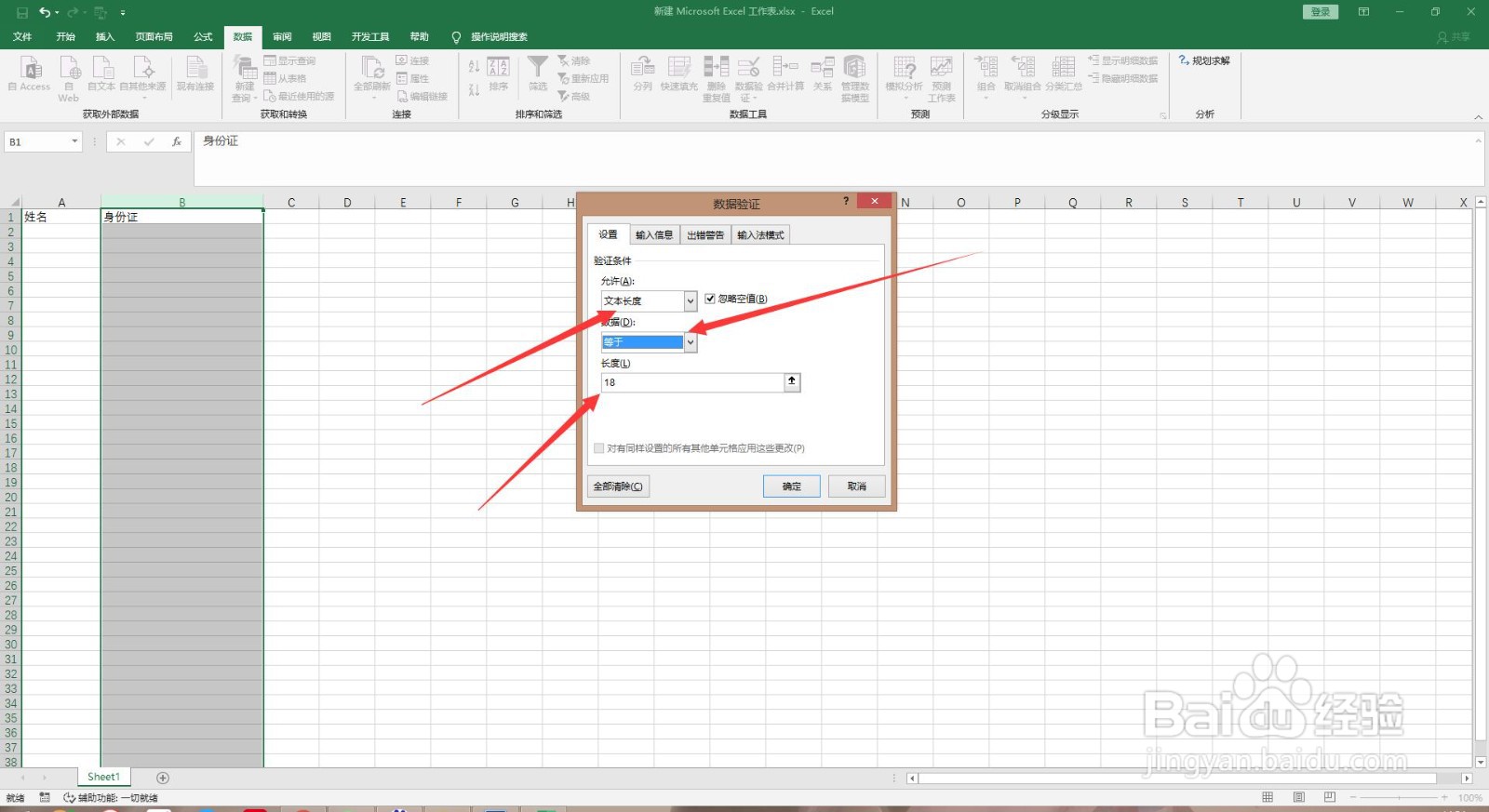Open the Name Box dropdown arrow
This screenshot has height=812, width=1489.
74,141
